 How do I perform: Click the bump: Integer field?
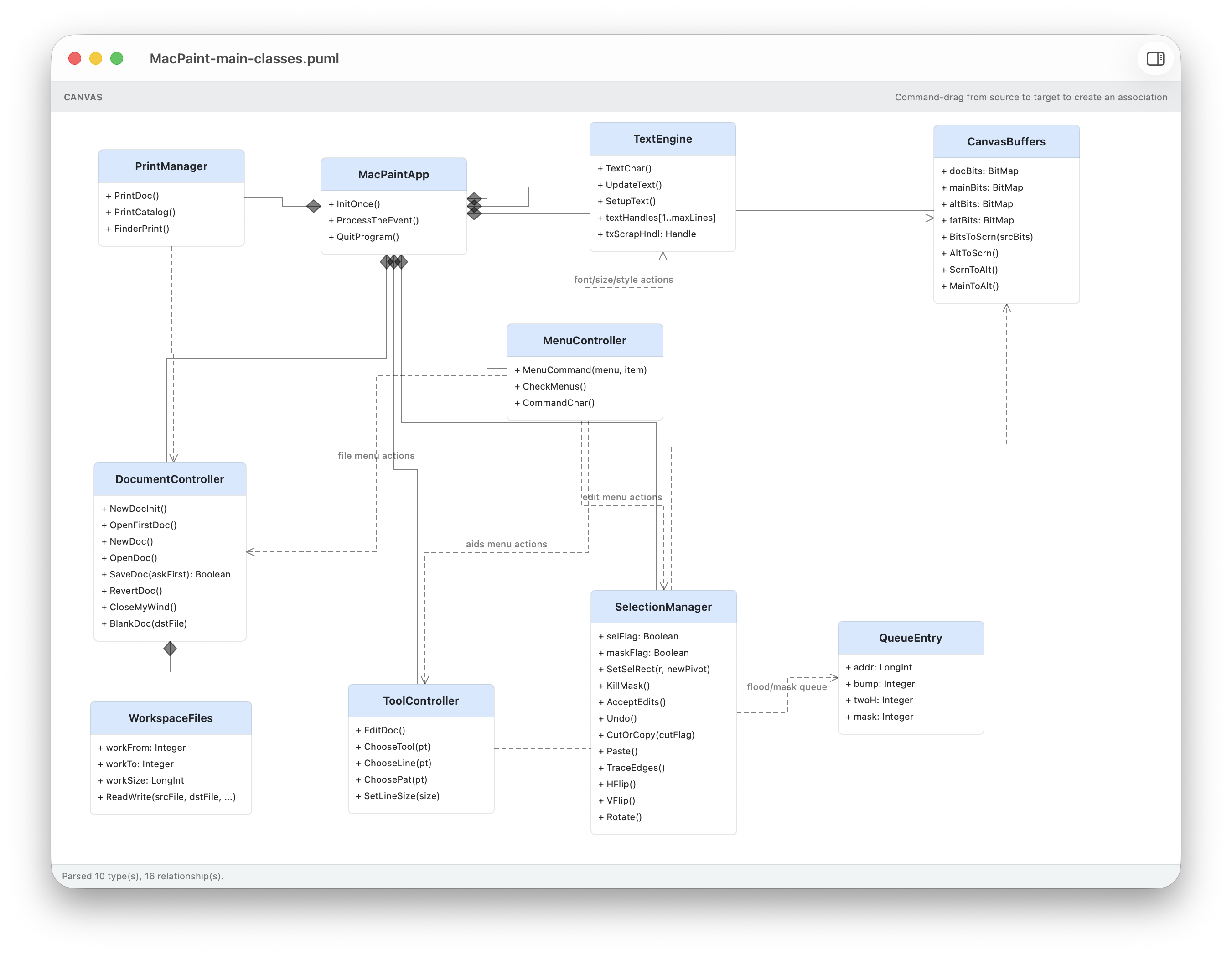click(880, 684)
